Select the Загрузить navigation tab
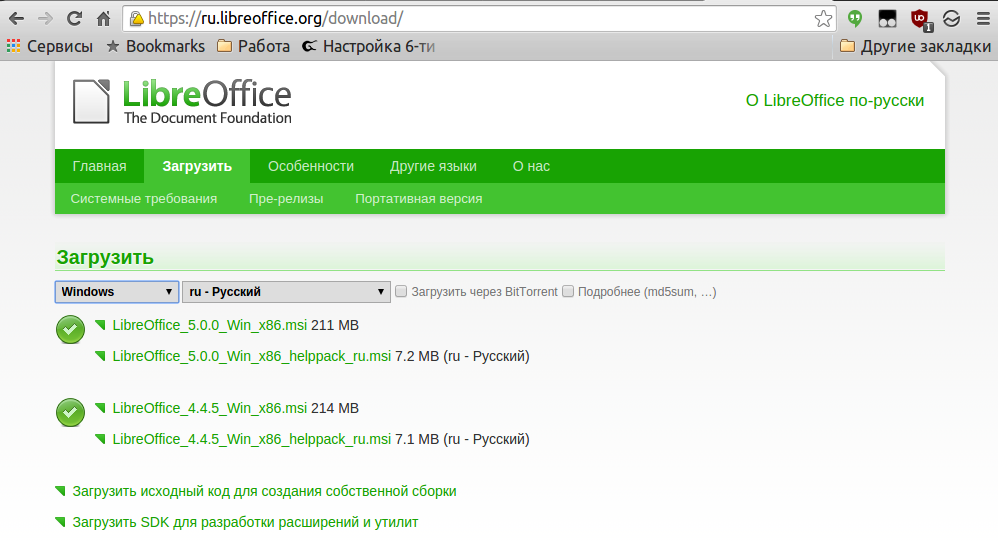This screenshot has width=998, height=541. coord(197,166)
